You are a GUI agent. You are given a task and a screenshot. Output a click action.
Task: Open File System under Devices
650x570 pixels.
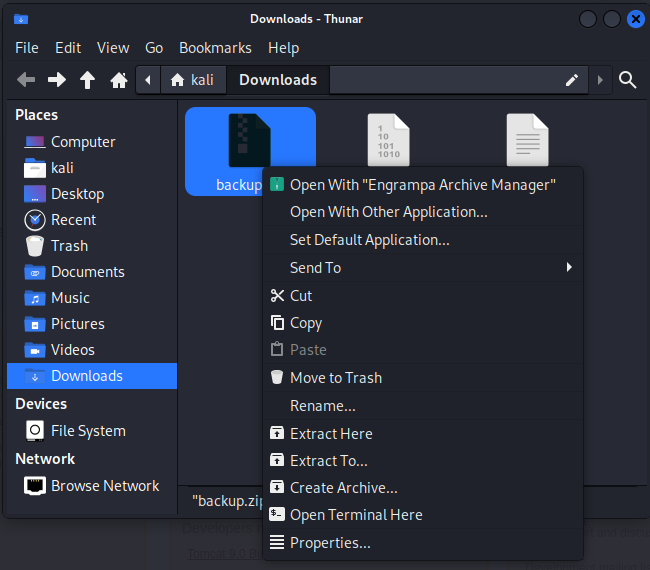(92, 431)
